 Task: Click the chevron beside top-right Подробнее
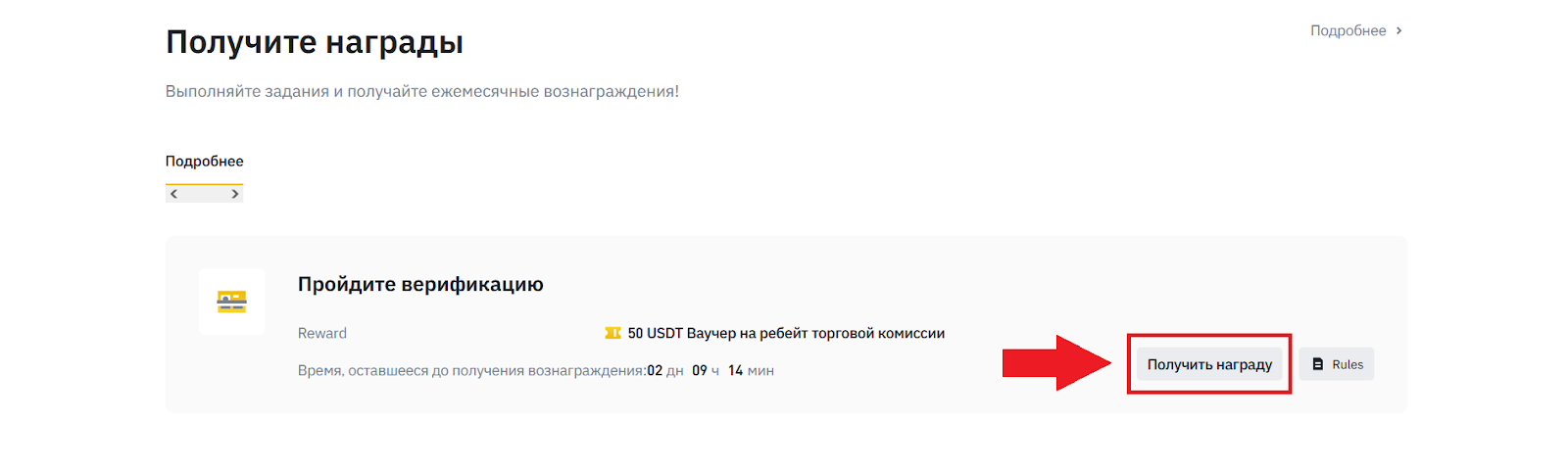(1398, 30)
